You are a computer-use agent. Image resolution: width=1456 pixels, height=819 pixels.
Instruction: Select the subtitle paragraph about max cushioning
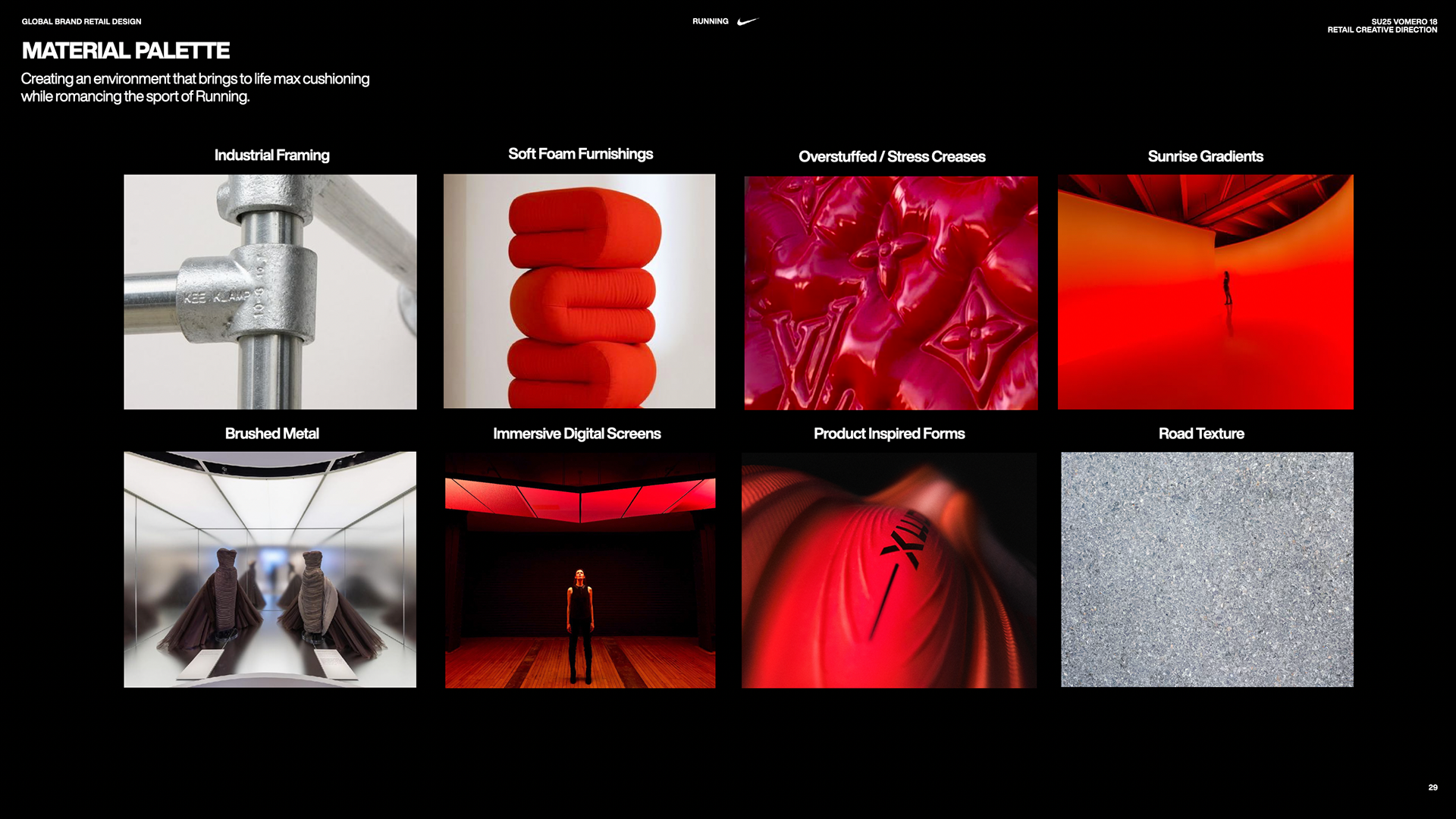coord(195,87)
